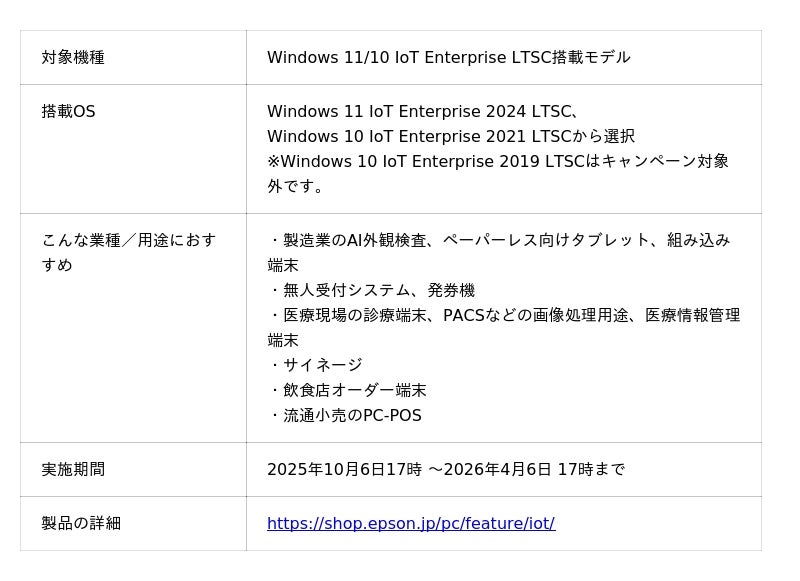Click the 実施期間 row label
This screenshot has height=581, width=800.
pos(73,469)
